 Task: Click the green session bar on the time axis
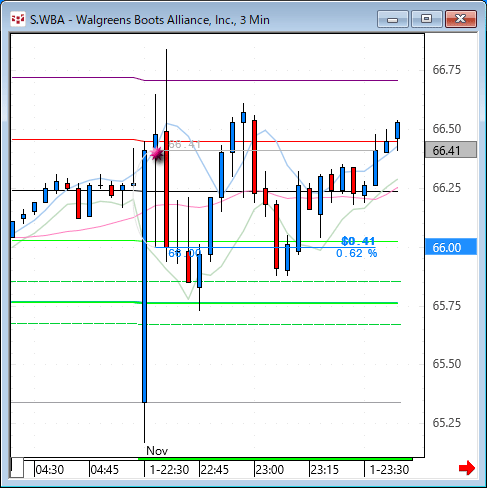(x=275, y=459)
